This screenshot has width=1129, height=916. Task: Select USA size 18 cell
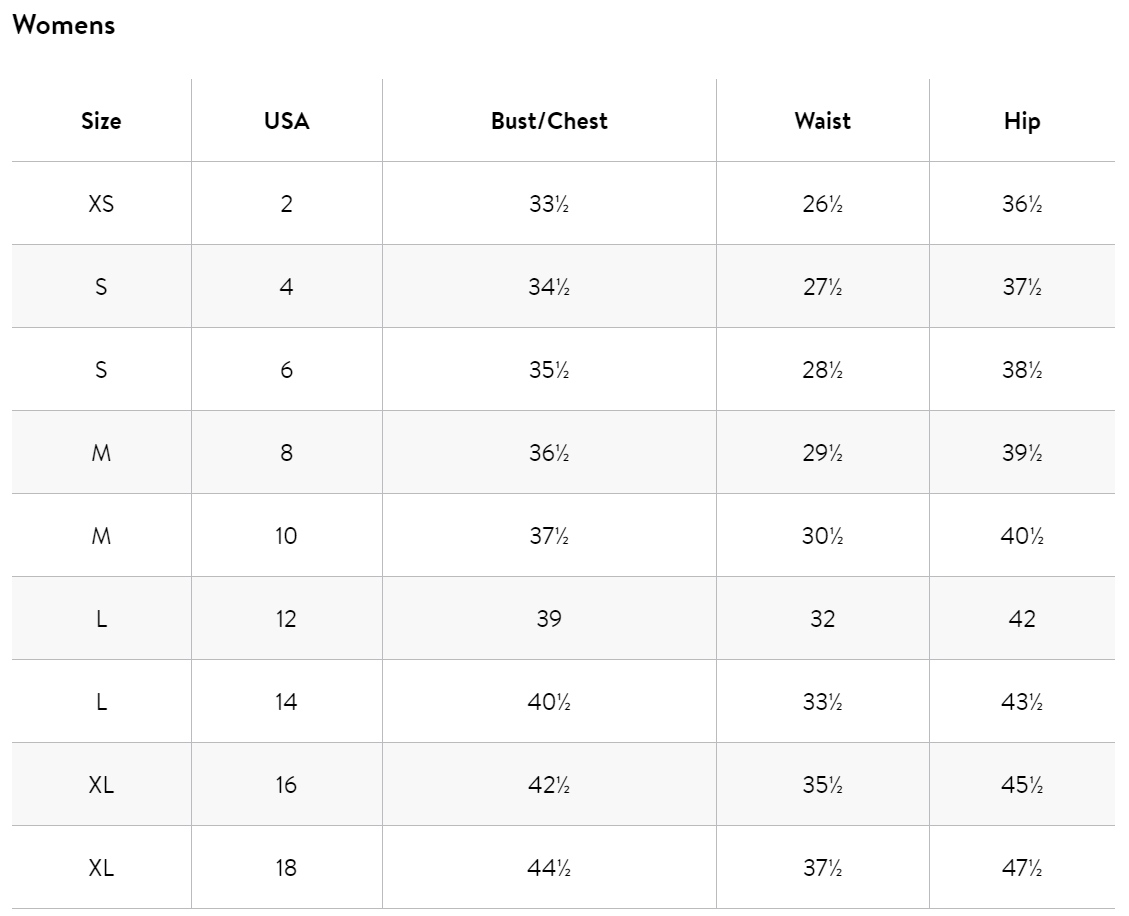(287, 868)
